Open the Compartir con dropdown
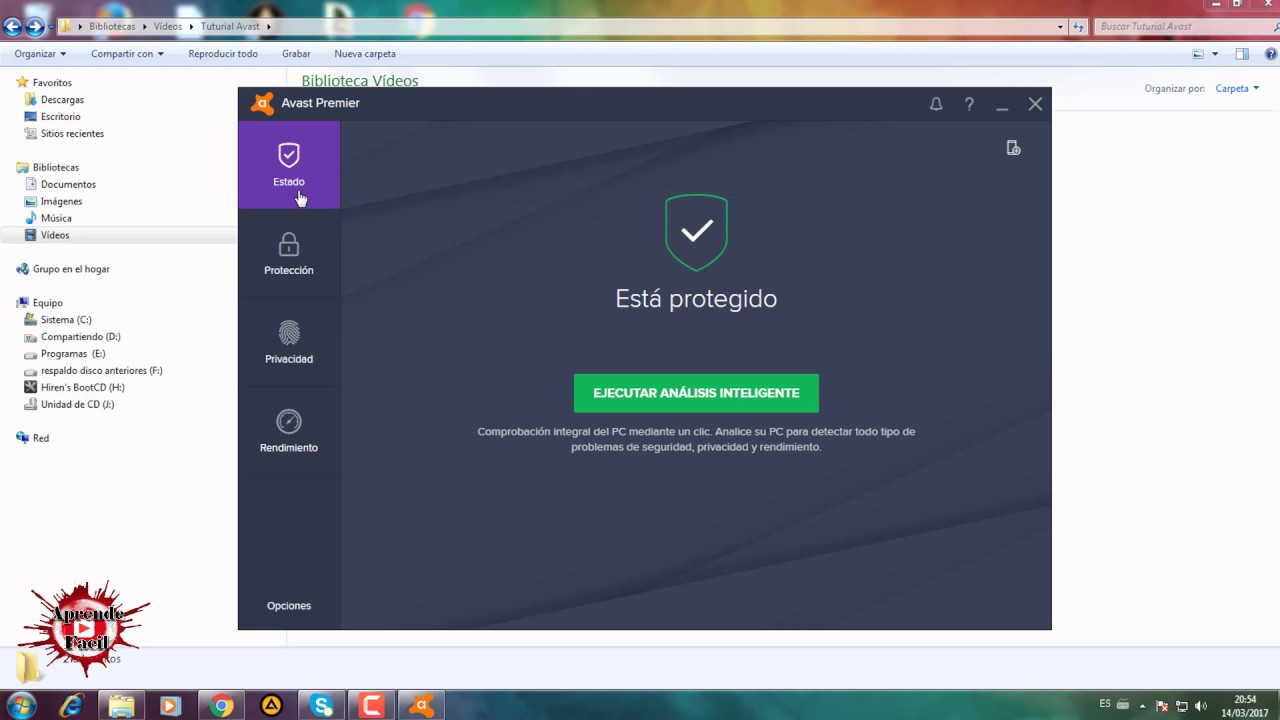1280x720 pixels. [x=127, y=54]
